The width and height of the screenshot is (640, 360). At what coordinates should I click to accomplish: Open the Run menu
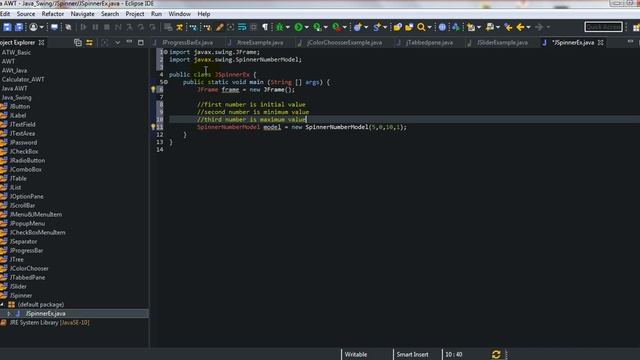(156, 14)
